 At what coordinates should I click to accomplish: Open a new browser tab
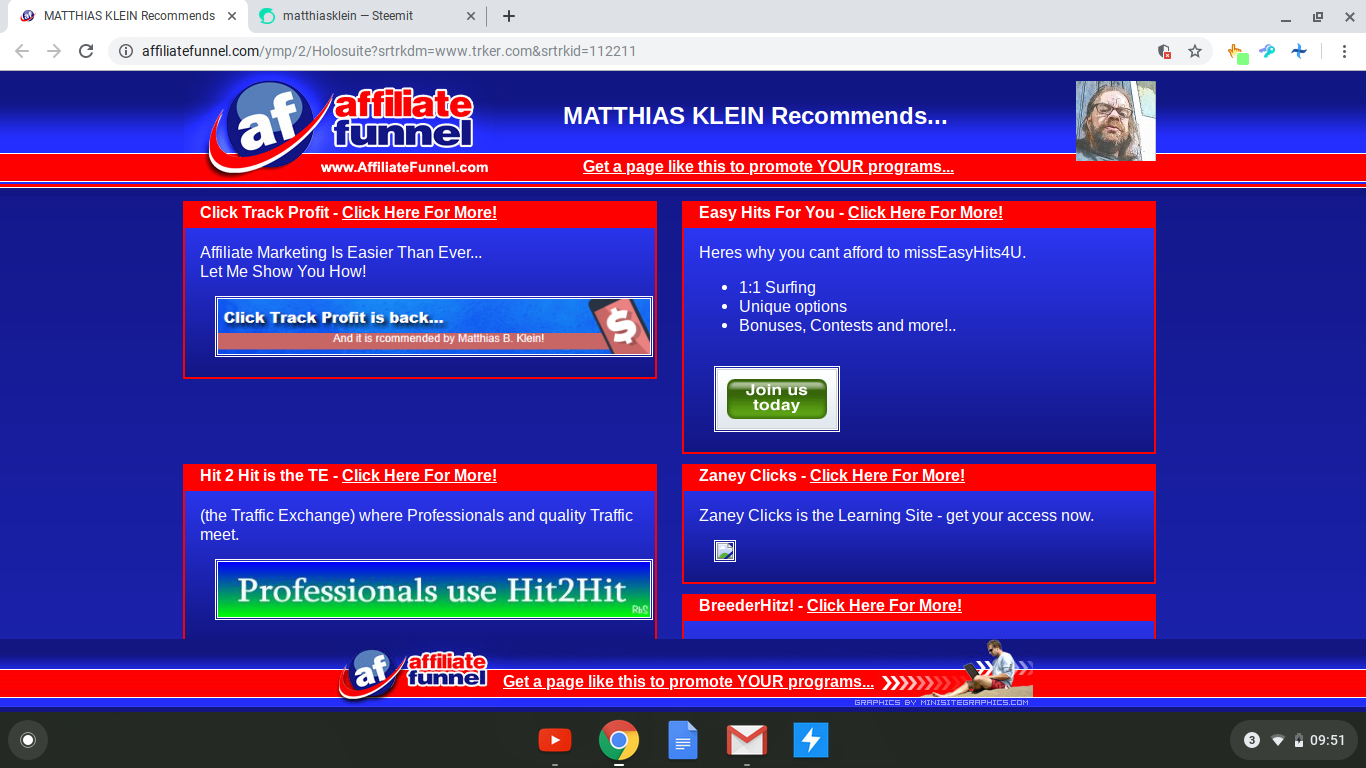coord(509,16)
